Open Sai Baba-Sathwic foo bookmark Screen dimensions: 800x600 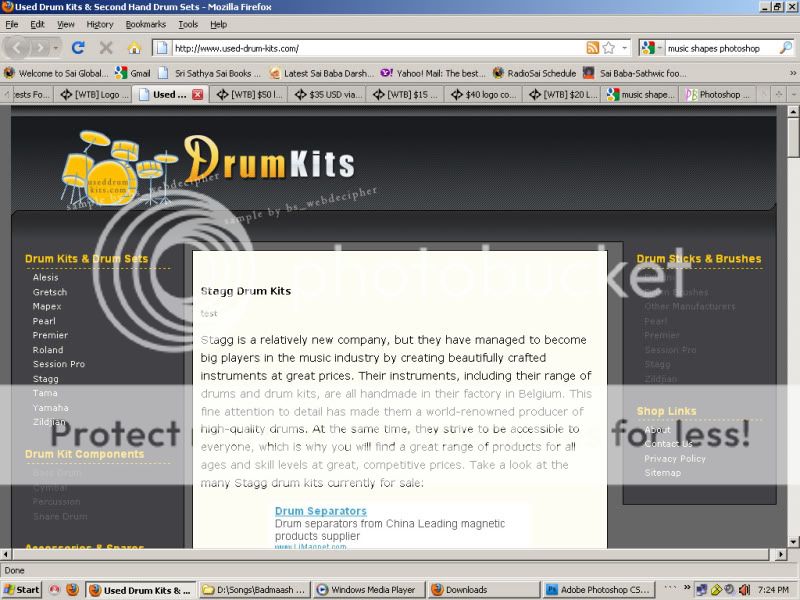[636, 73]
